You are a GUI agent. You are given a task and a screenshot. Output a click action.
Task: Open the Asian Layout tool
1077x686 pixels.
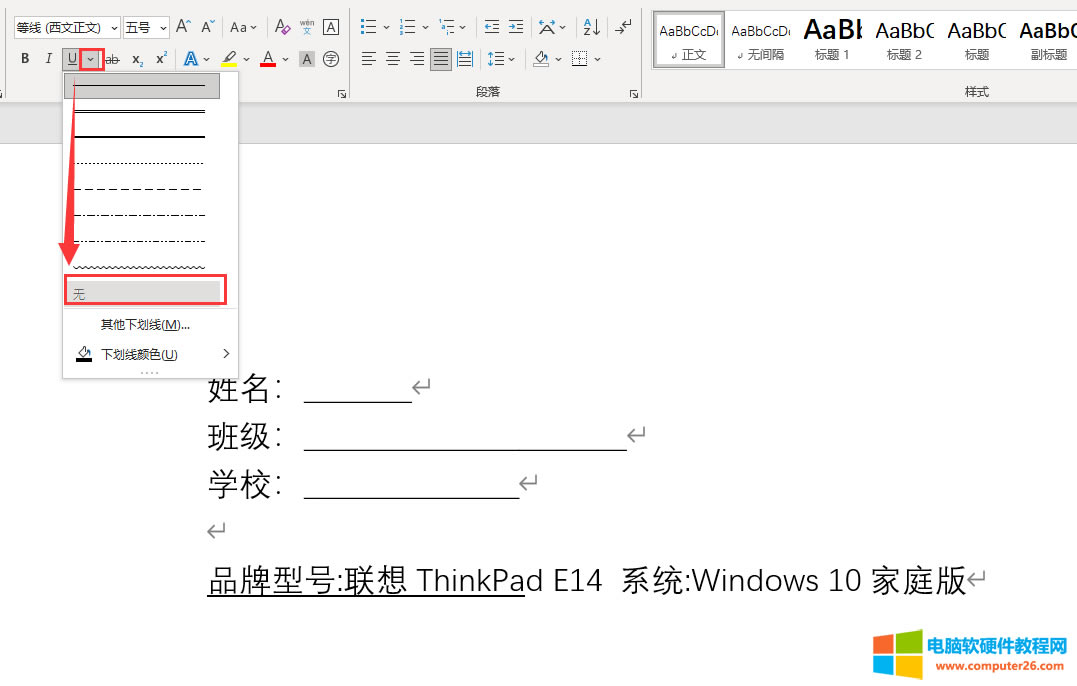547,27
